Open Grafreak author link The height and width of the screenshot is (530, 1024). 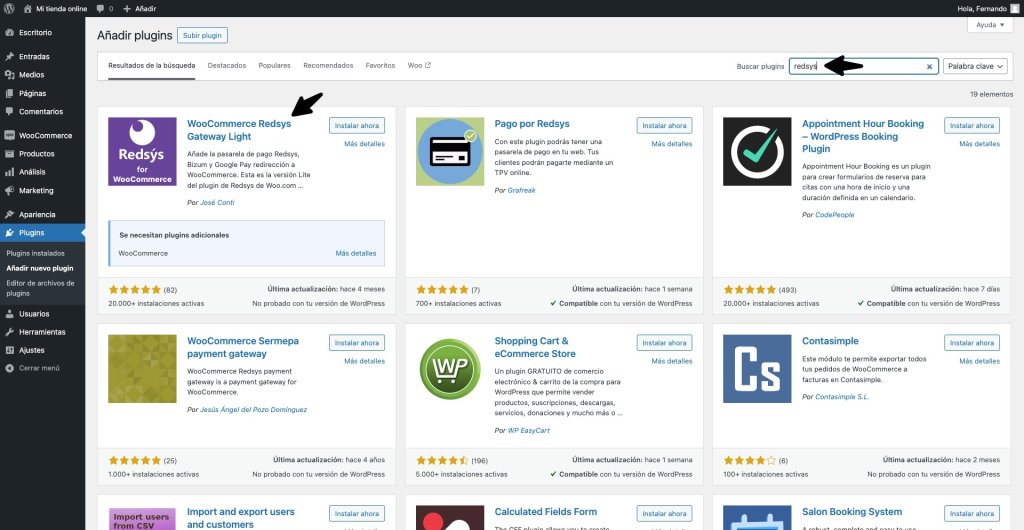pyautogui.click(x=521, y=190)
